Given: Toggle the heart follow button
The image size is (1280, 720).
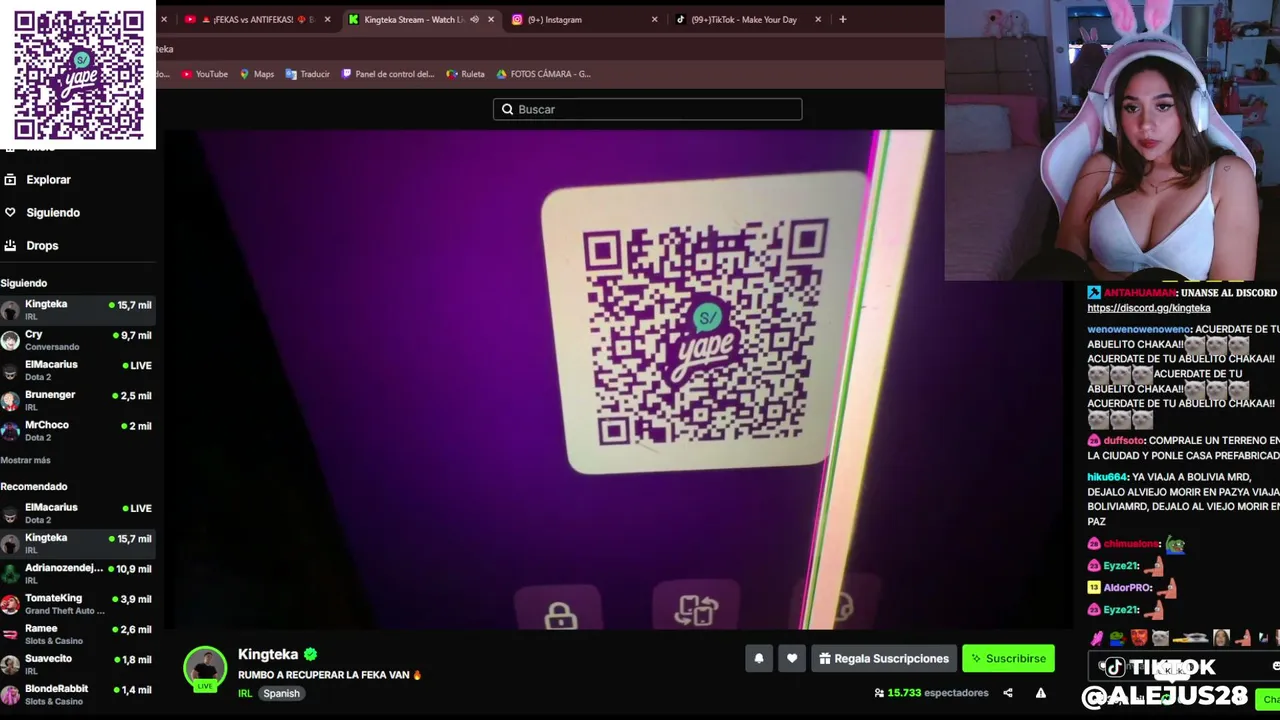Looking at the screenshot, I should pyautogui.click(x=792, y=658).
